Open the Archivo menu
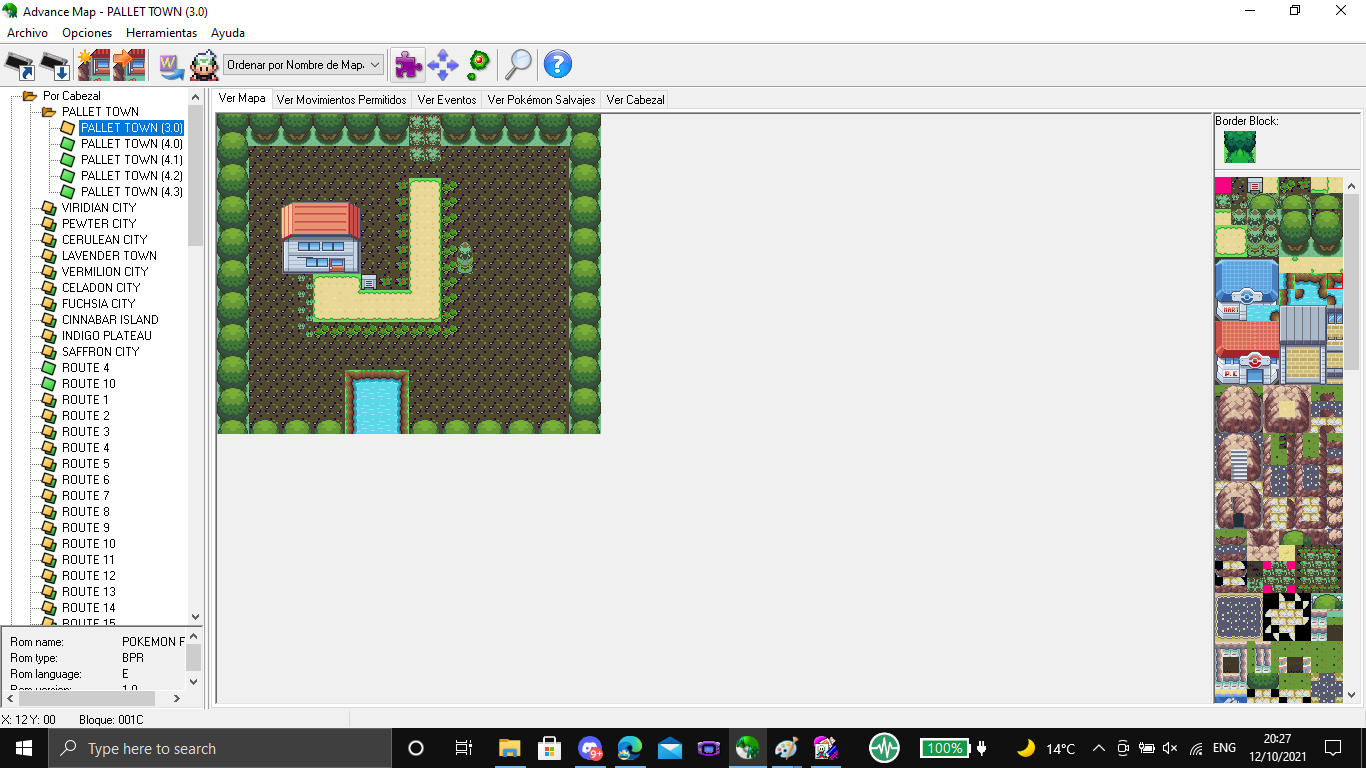Screen dimensions: 1366x768 click(27, 33)
